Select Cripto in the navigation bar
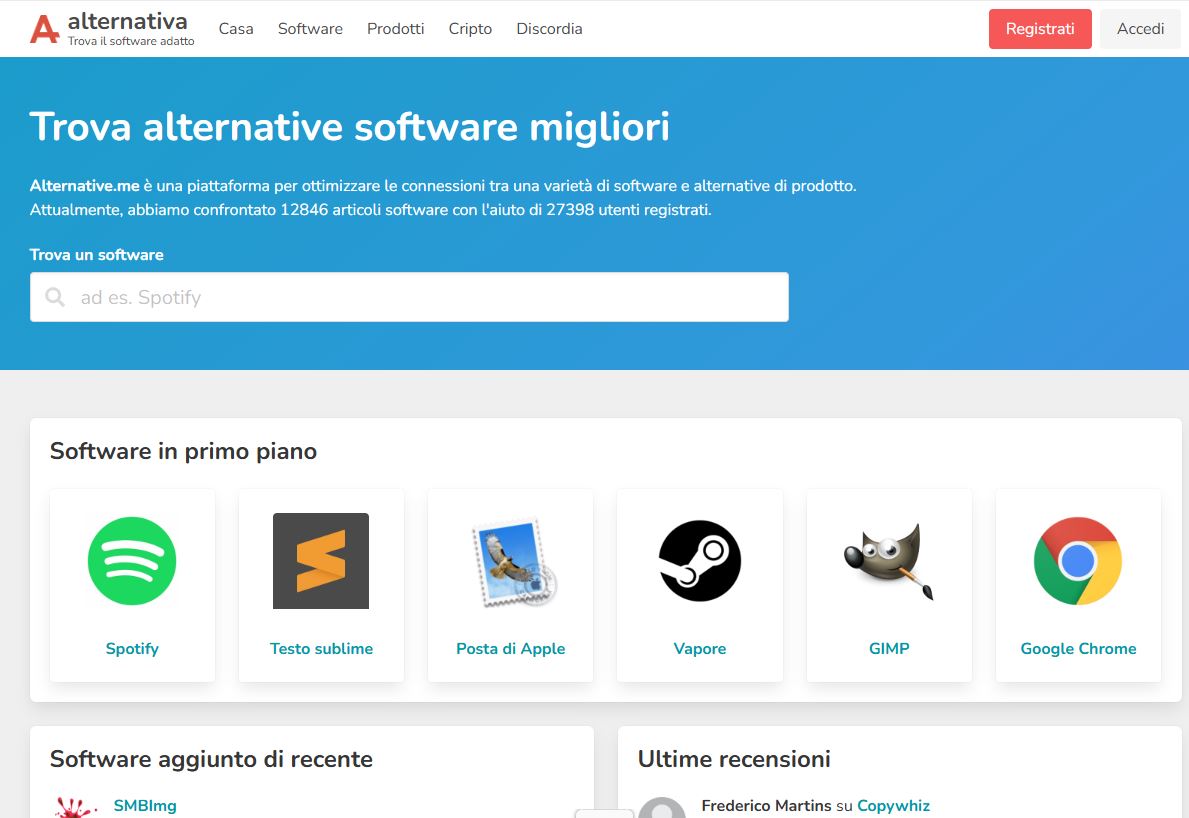Viewport: 1189px width, 818px height. coord(470,29)
